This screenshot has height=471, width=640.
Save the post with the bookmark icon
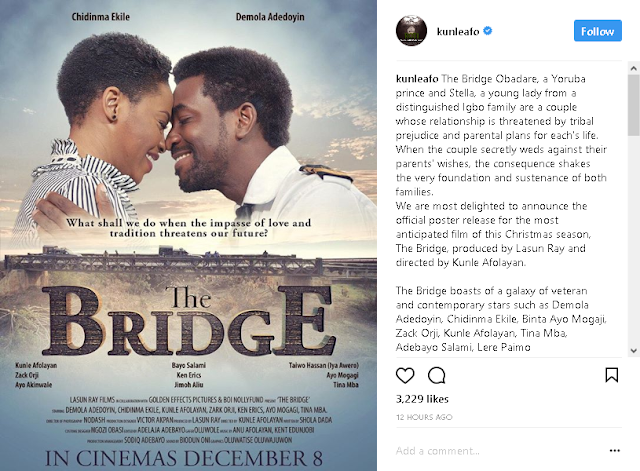[611, 375]
